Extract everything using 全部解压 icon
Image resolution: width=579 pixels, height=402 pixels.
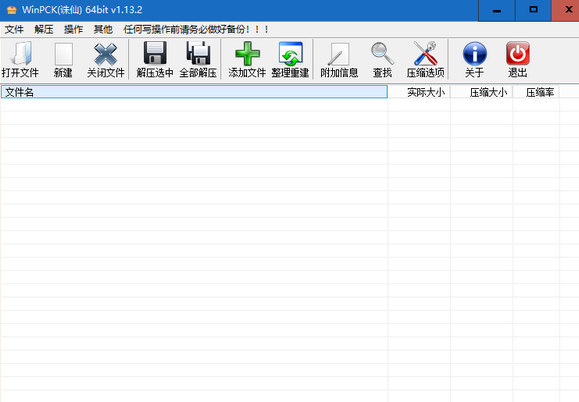click(198, 59)
